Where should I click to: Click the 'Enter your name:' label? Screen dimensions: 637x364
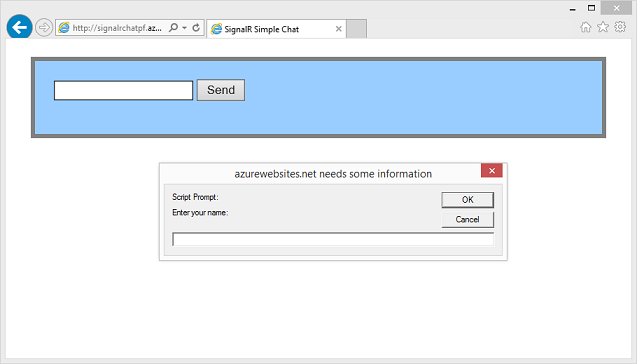pyautogui.click(x=200, y=212)
